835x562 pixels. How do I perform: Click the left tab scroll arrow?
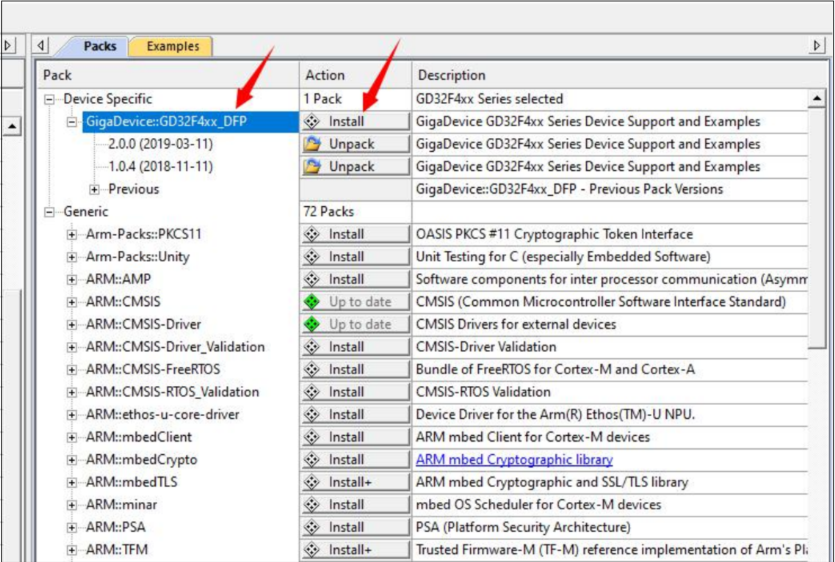tap(41, 46)
